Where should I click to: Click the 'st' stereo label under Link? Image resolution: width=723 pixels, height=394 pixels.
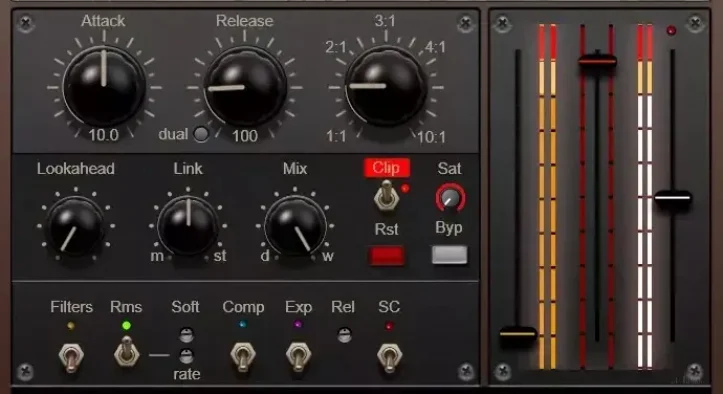pos(220,256)
